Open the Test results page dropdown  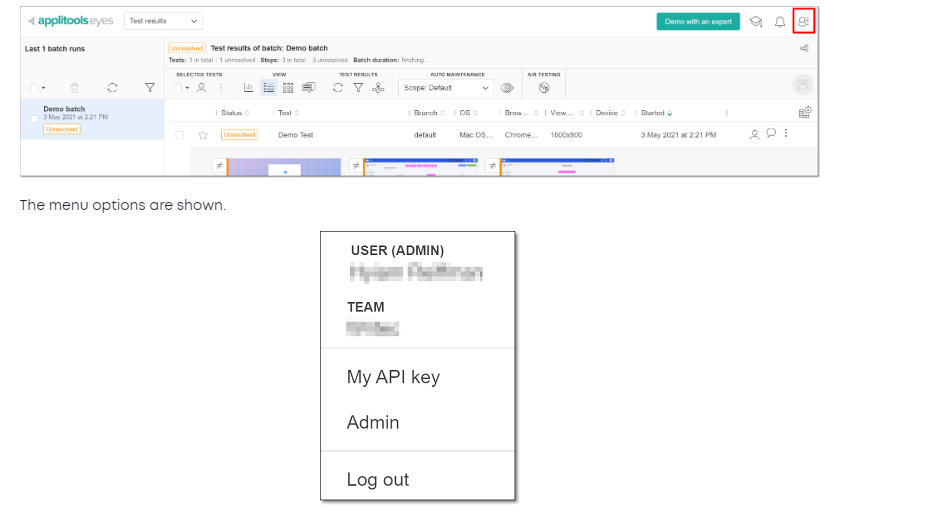click(x=163, y=21)
